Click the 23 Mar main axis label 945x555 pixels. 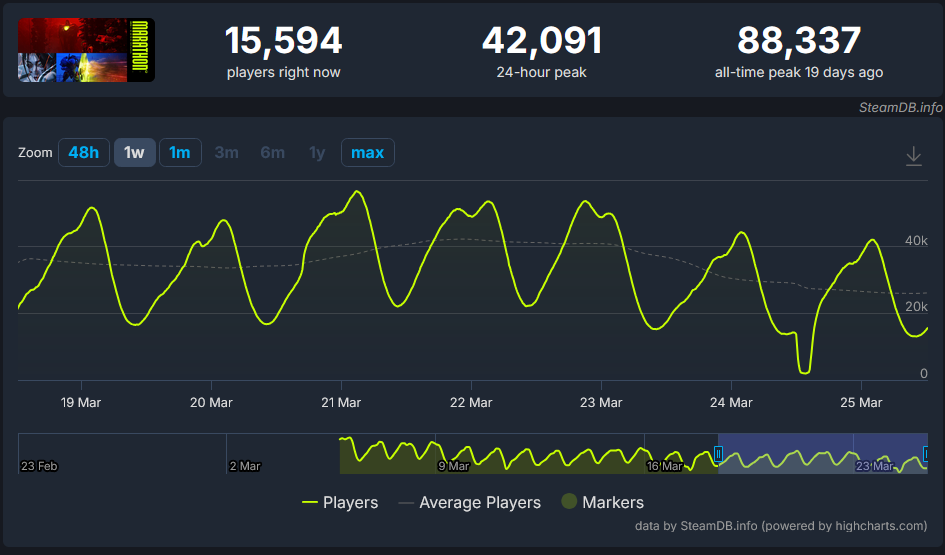[x=601, y=403]
